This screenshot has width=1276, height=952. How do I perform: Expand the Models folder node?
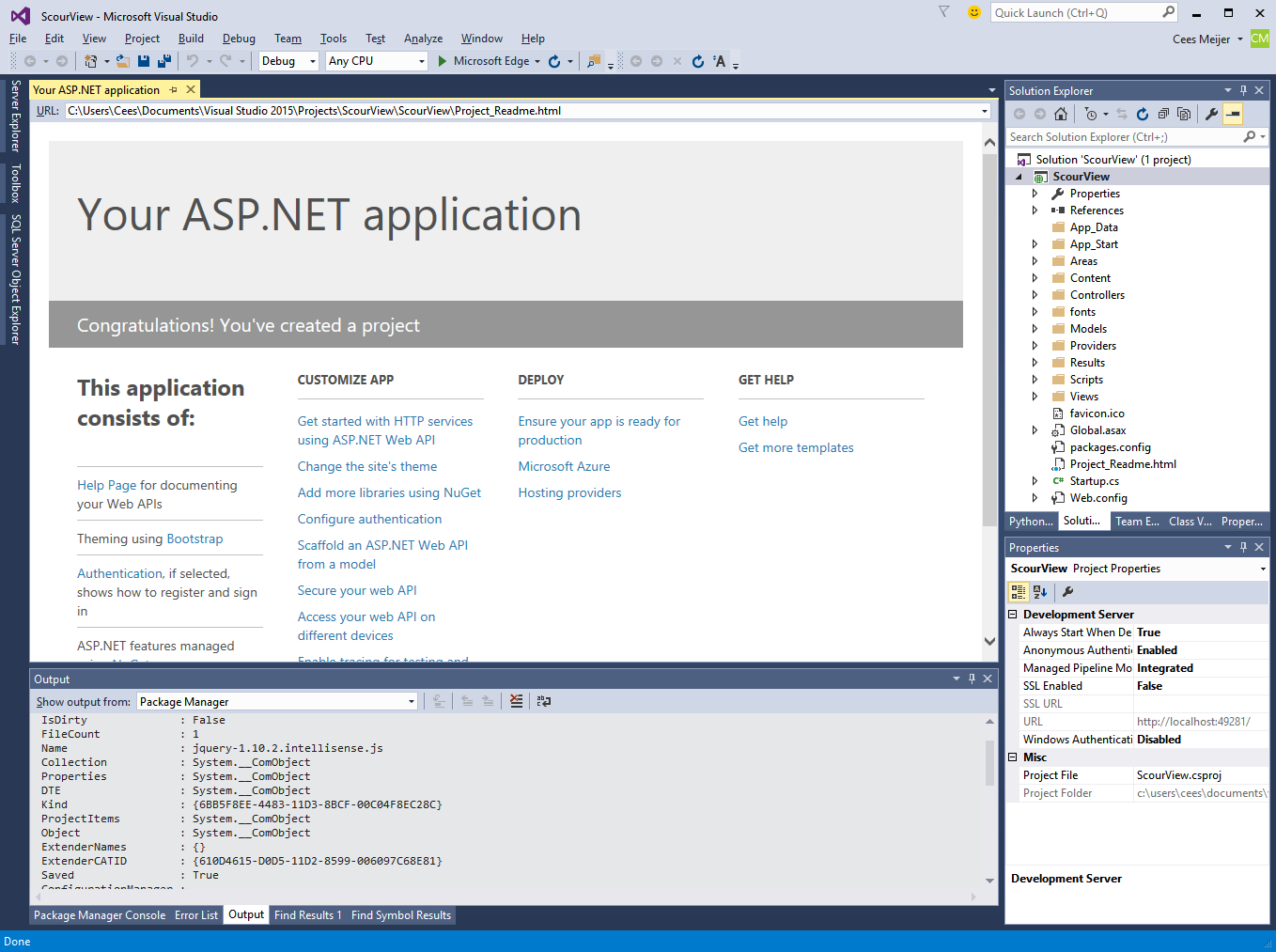pyautogui.click(x=1035, y=329)
